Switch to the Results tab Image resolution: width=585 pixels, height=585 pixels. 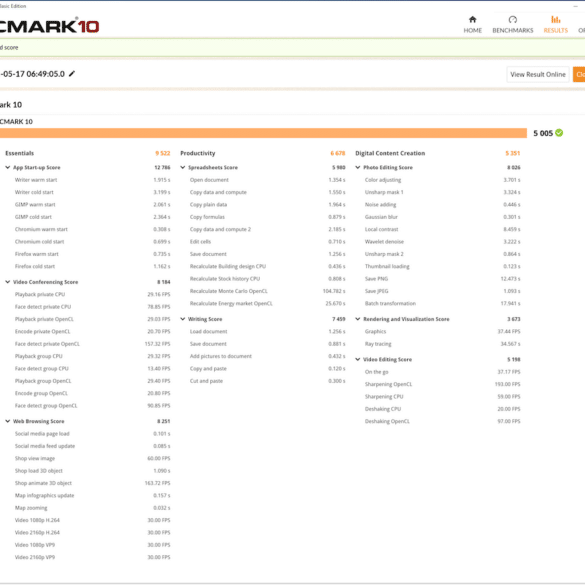[556, 25]
